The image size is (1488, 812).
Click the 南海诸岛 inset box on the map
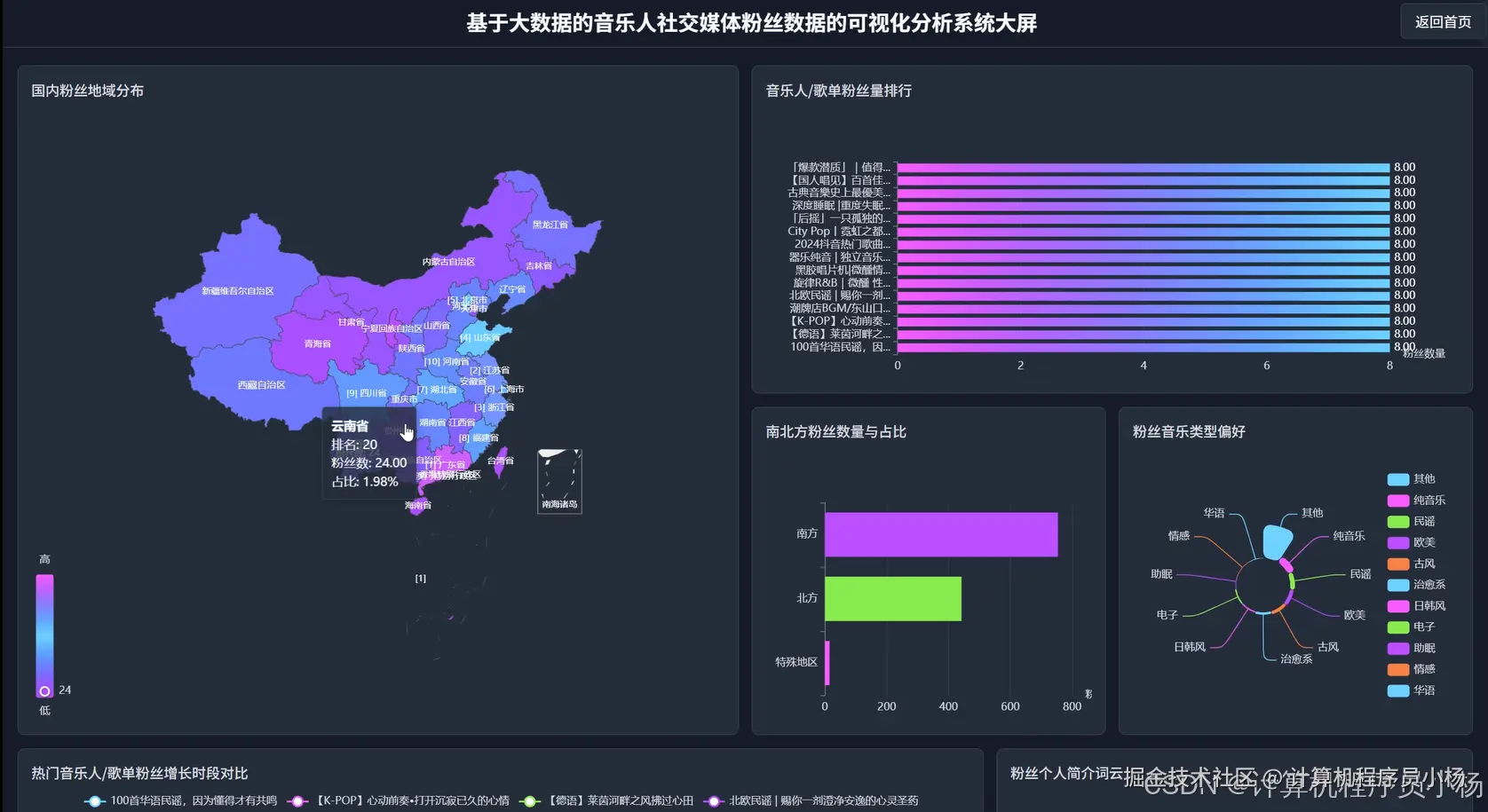click(559, 480)
